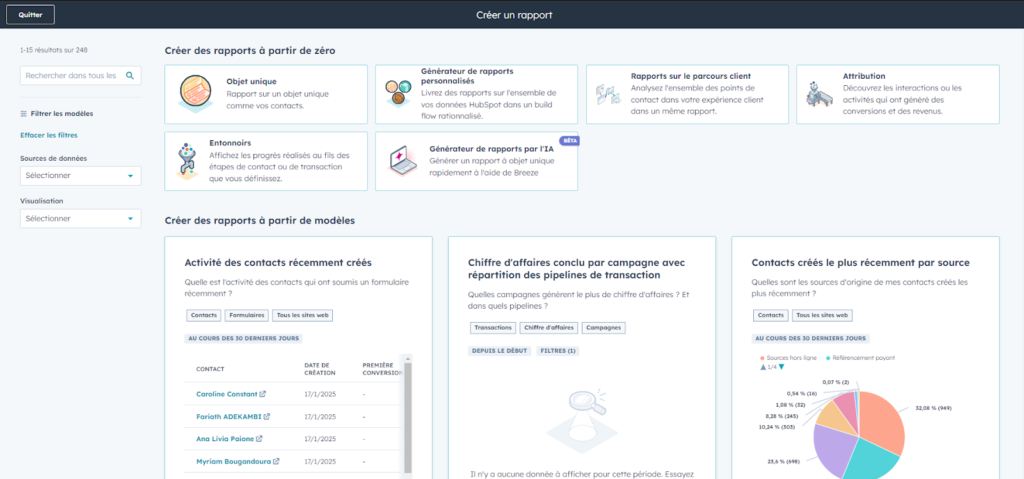Click the 10,24 % (303) pie label

point(775,425)
